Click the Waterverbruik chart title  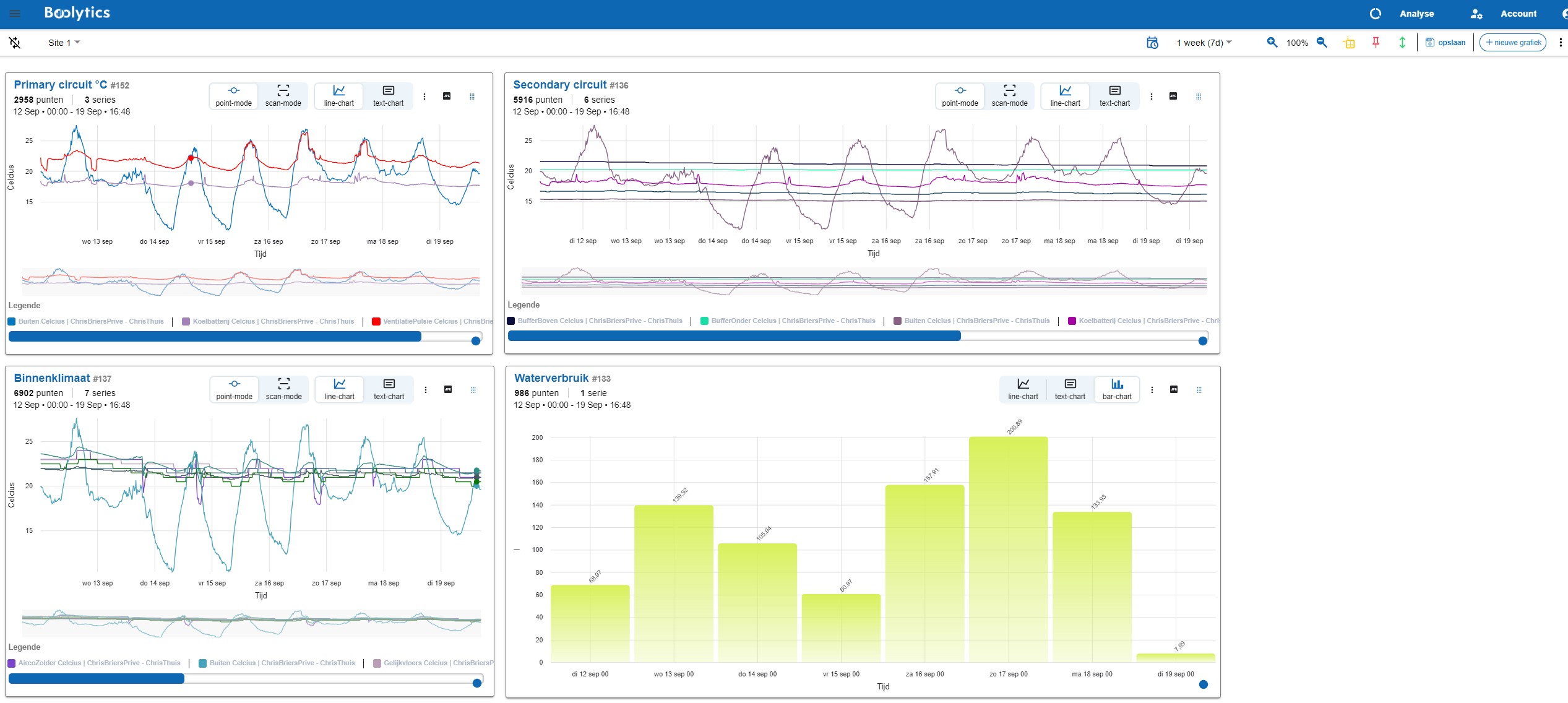(551, 378)
